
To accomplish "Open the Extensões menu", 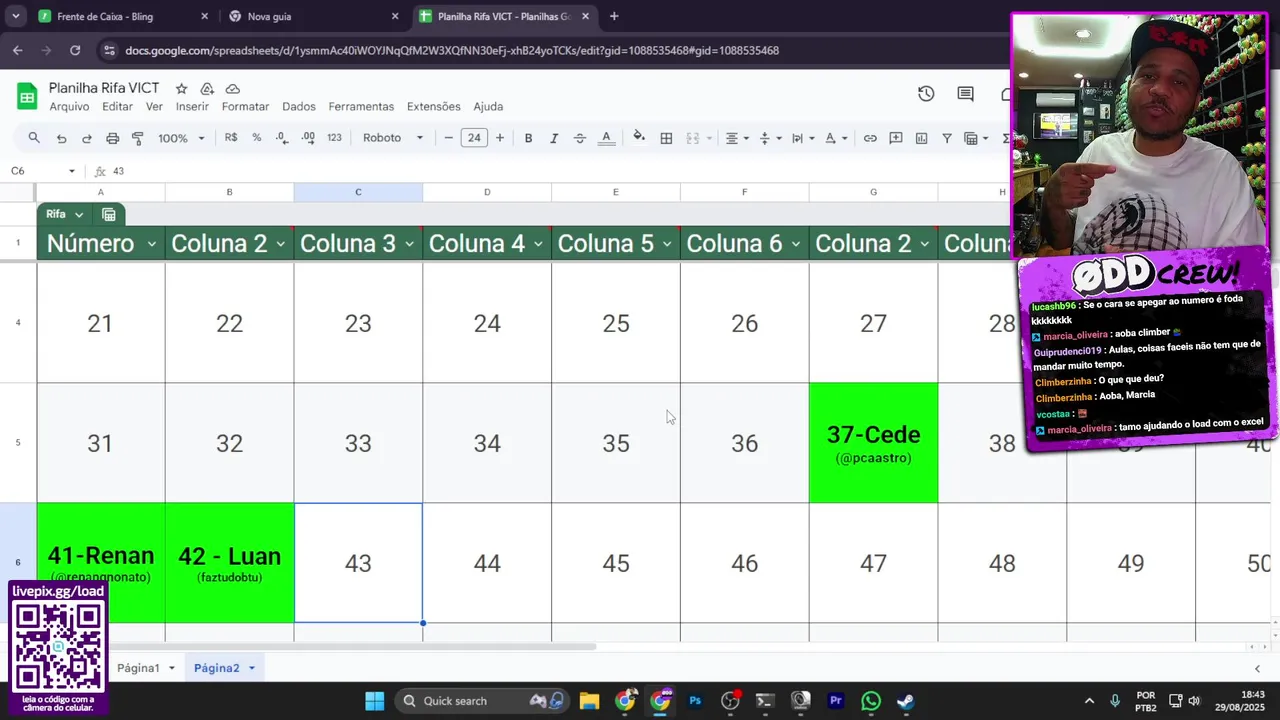I will click(x=433, y=106).
